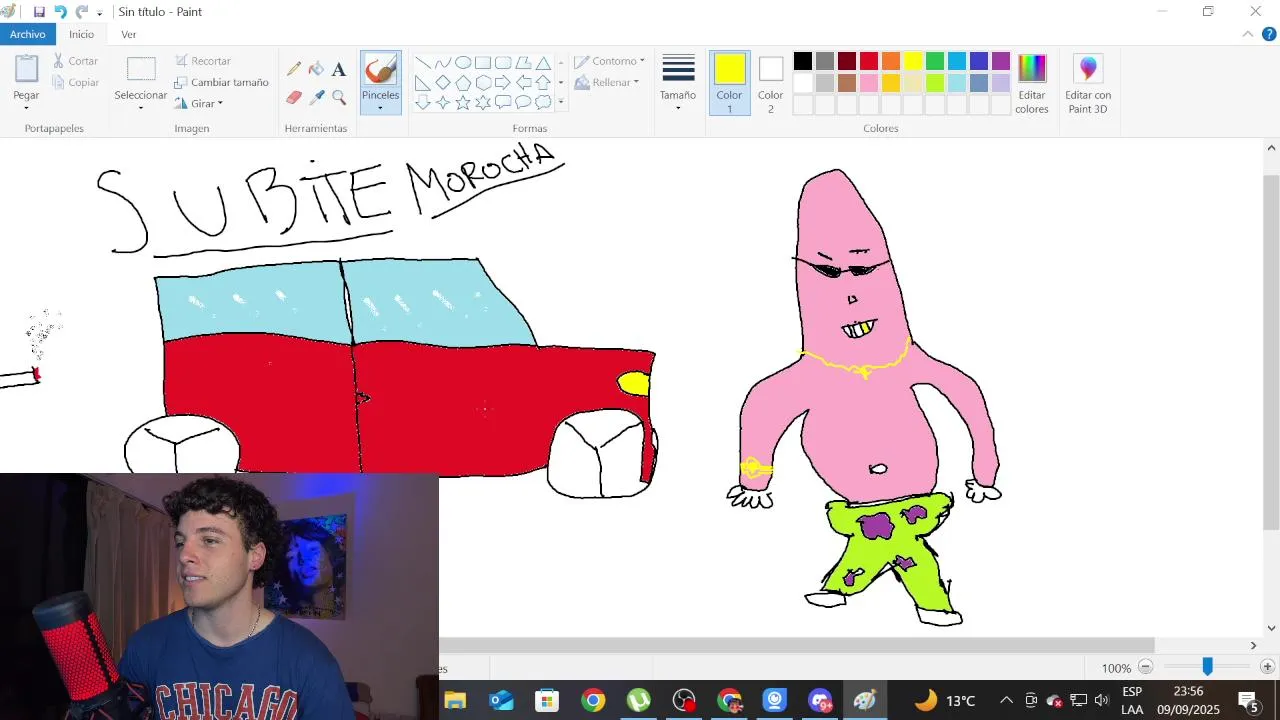Click the vertical scrollbar down arrow
This screenshot has height=720, width=1280.
point(1271,628)
